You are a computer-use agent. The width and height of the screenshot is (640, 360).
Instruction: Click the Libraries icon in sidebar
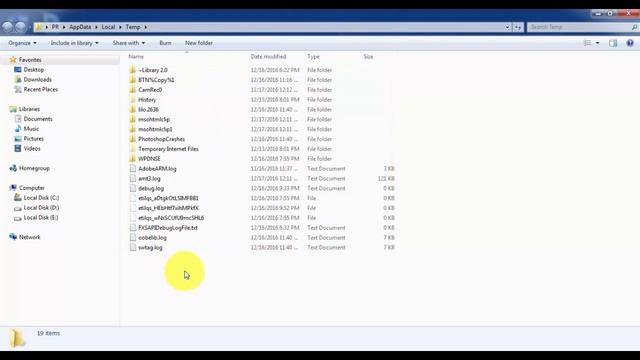(x=13, y=109)
